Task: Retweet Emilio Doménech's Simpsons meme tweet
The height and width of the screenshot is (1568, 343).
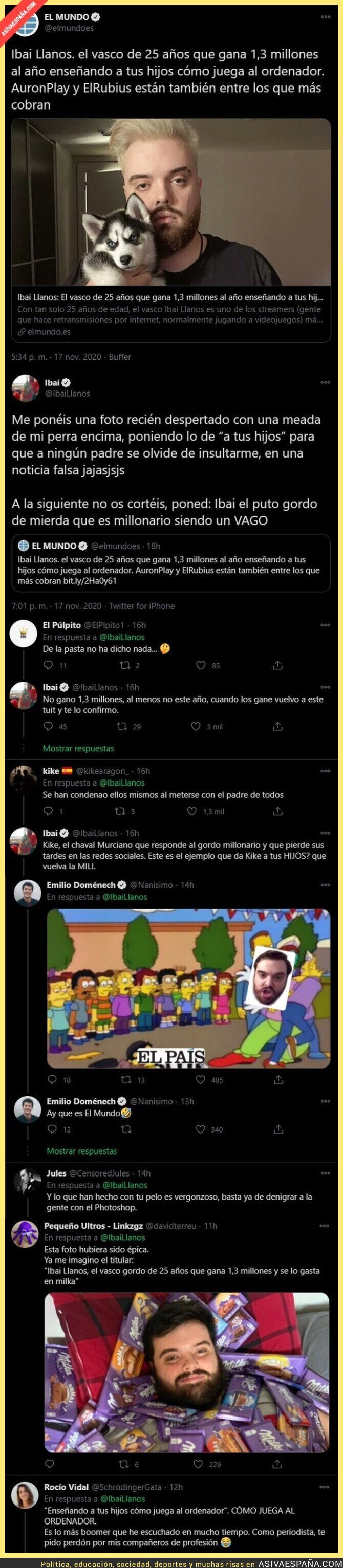Action: 126,1079
